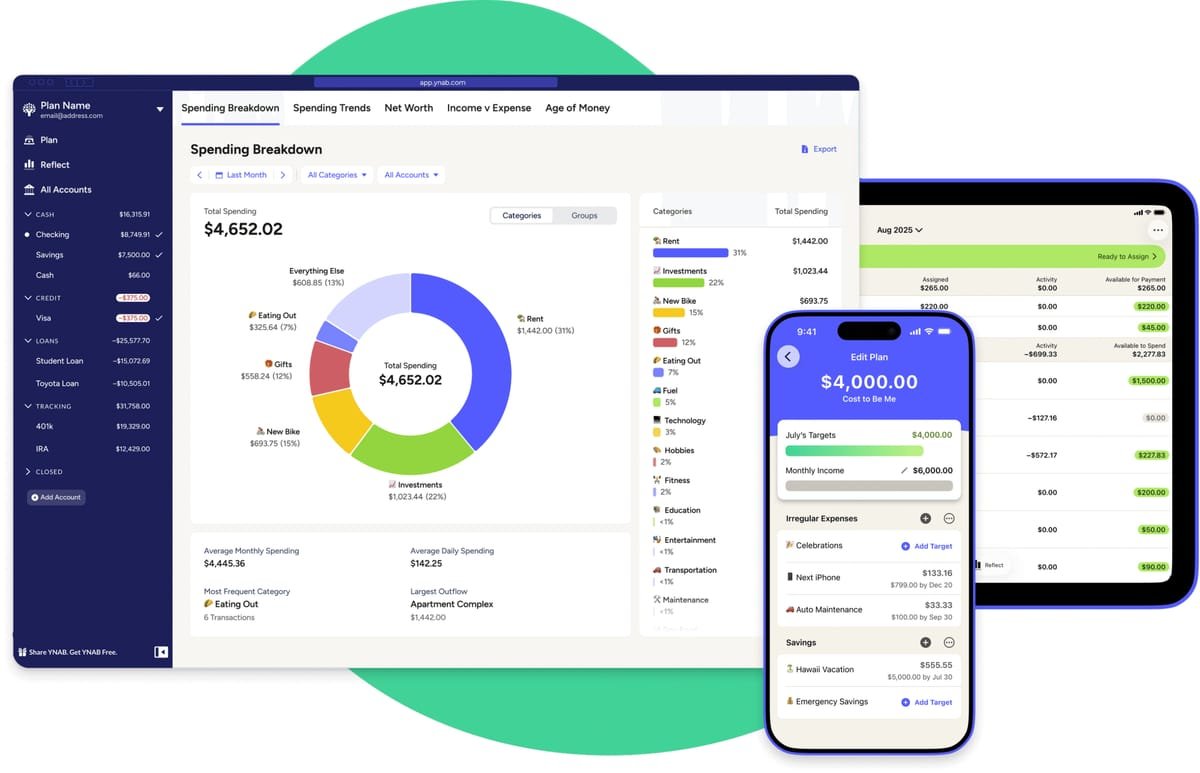
Task: Open the Reflect section in sidebar
Action: click(x=47, y=165)
